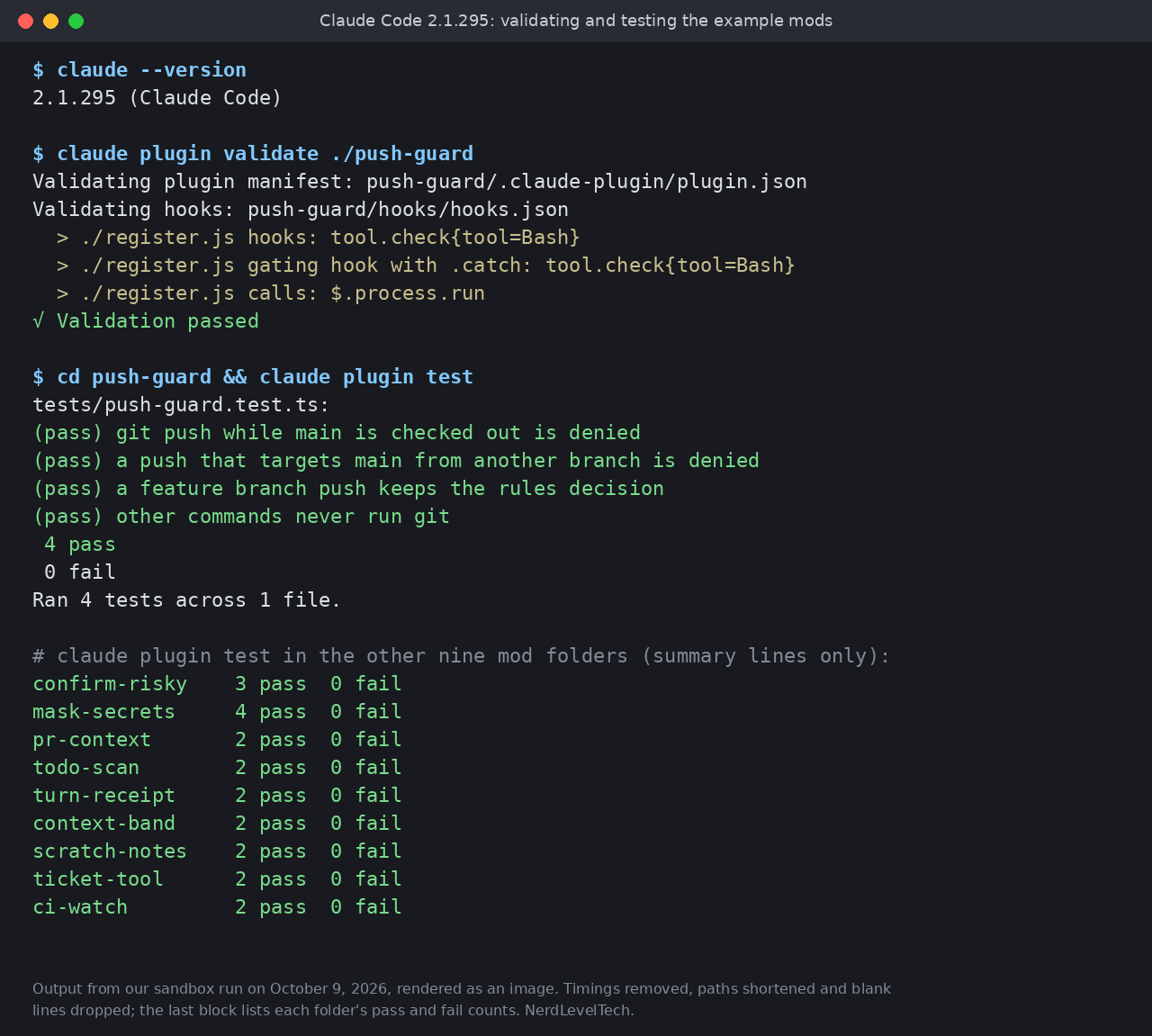The width and height of the screenshot is (1152, 1036).
Task: Click the yellow minimize window button
Action: (51, 21)
